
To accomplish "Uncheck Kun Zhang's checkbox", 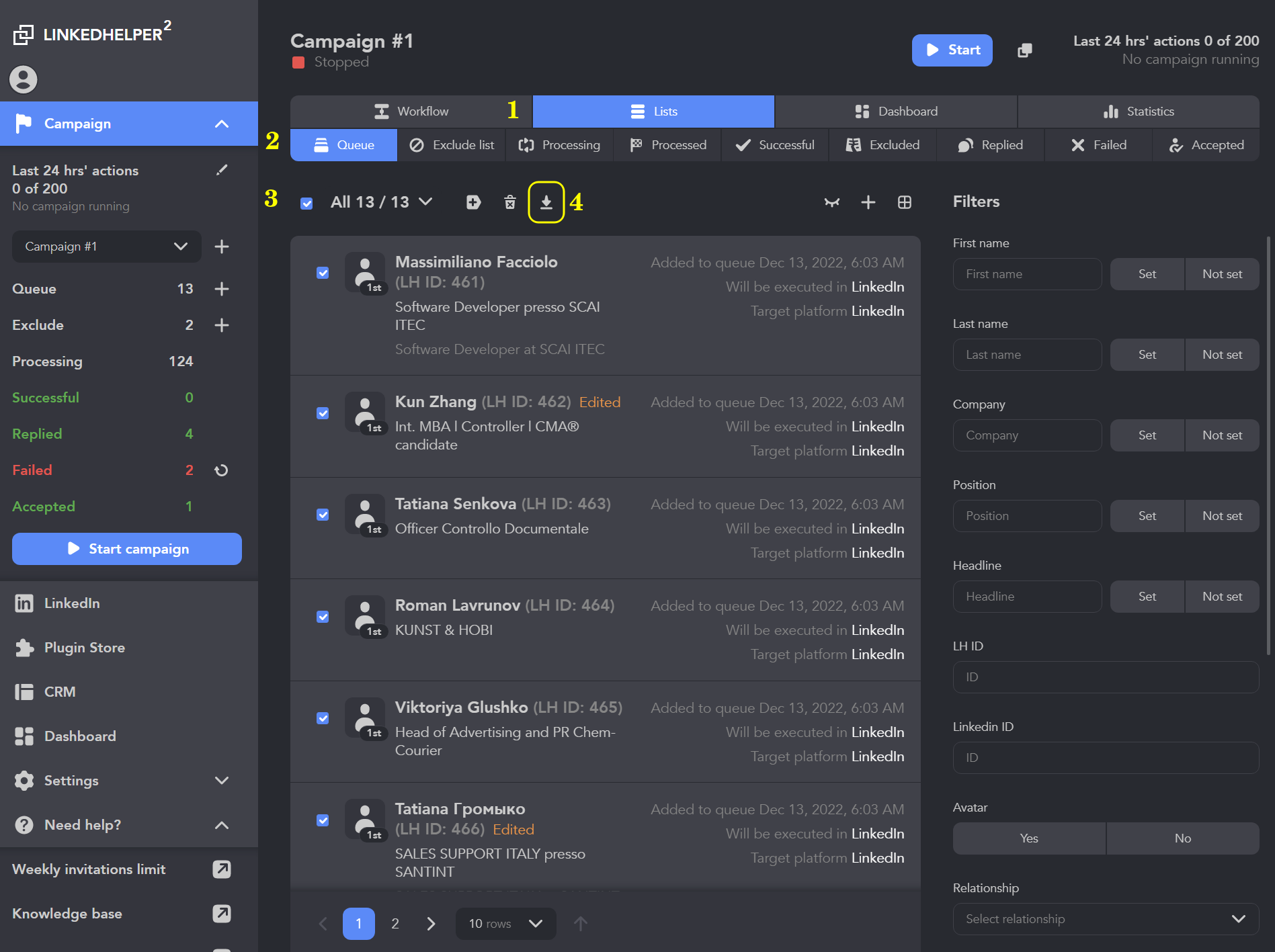I will [x=323, y=413].
